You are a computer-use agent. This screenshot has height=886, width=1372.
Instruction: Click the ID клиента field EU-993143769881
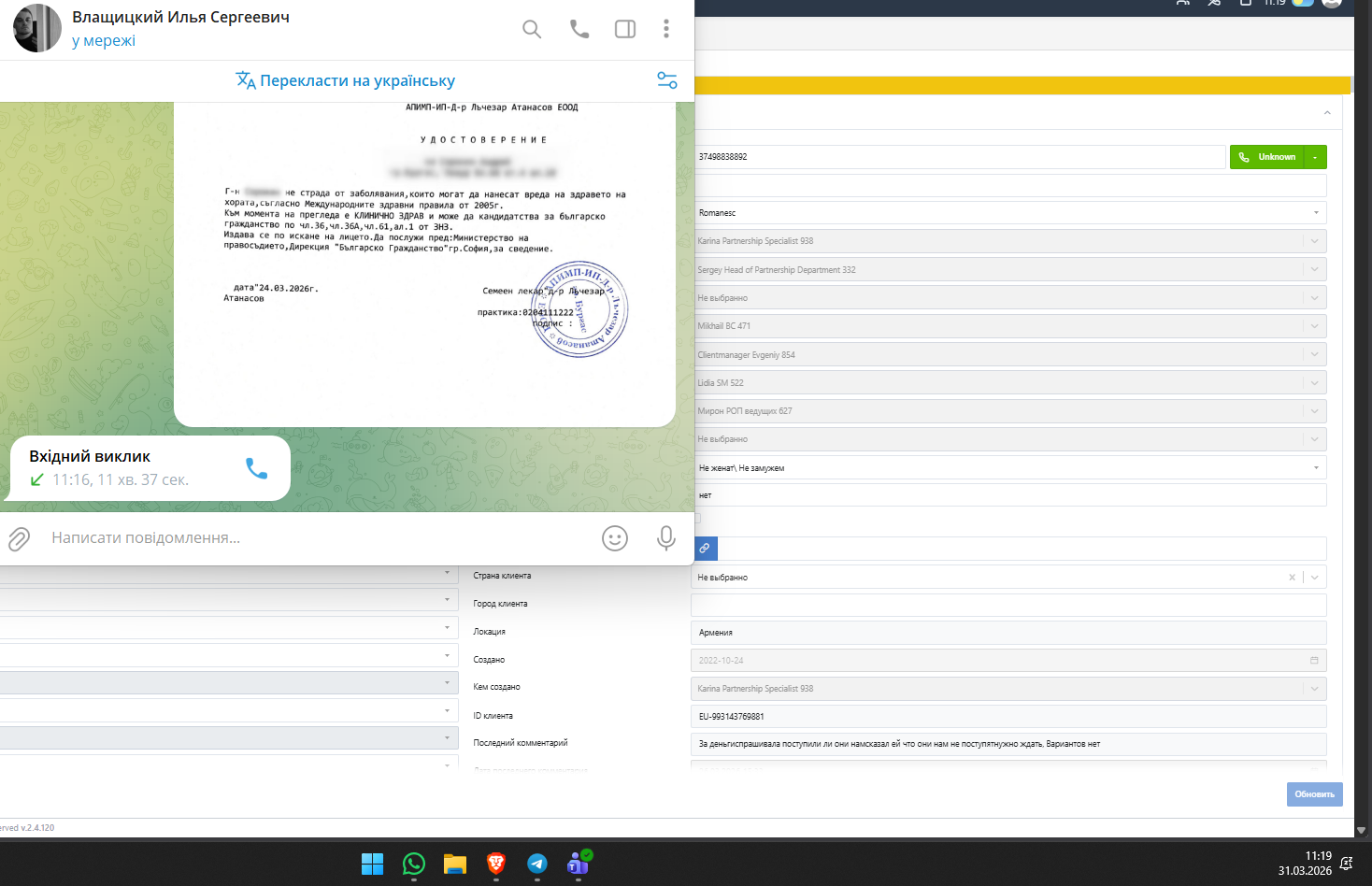coord(1009,717)
